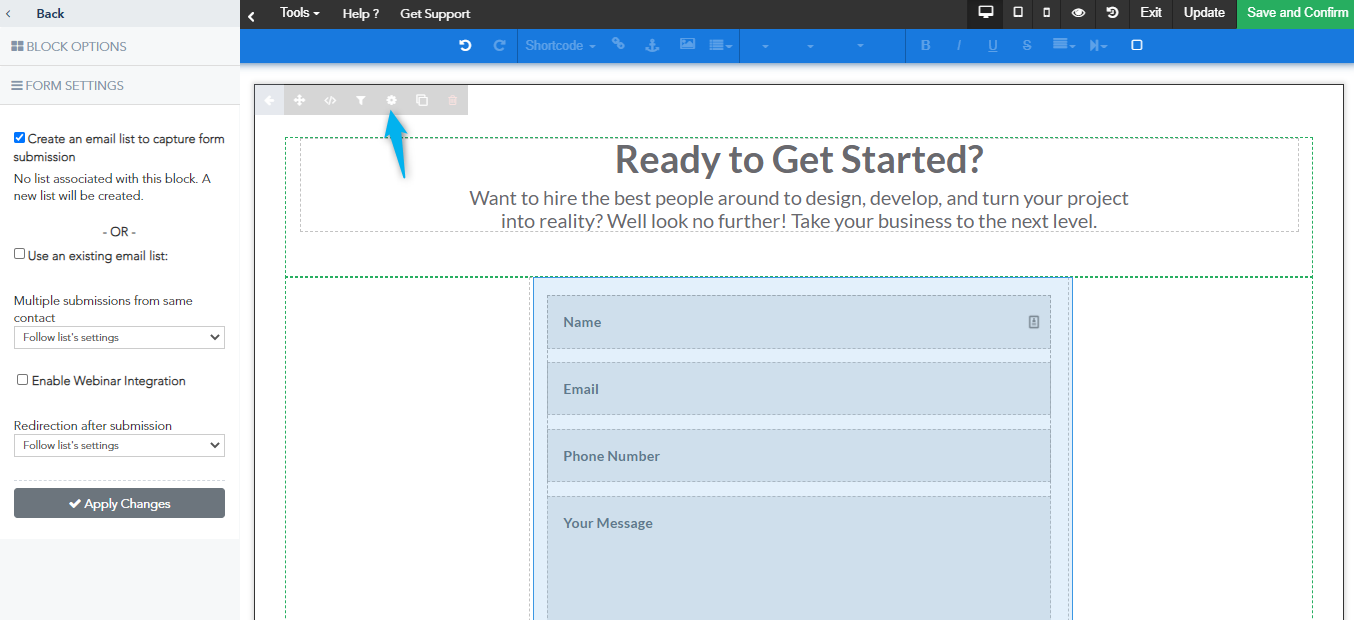Click the Exit button
The width and height of the screenshot is (1354, 620).
1151,13
